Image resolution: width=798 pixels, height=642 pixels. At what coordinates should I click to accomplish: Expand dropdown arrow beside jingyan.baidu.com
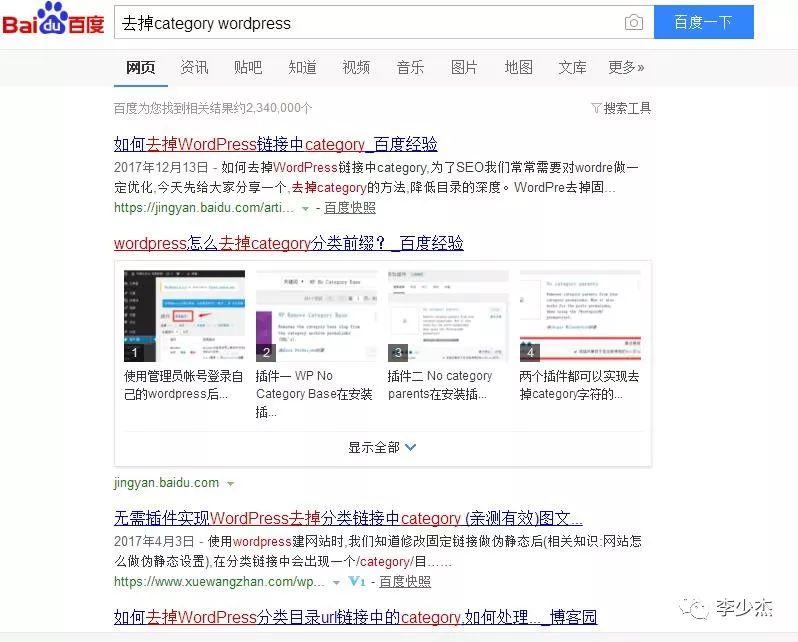231,484
